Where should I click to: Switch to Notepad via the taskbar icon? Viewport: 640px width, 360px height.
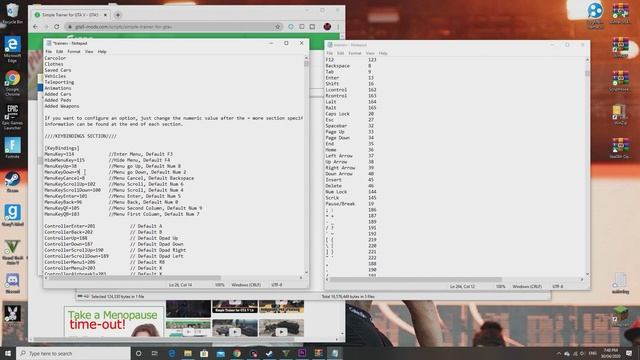[x=335, y=353]
